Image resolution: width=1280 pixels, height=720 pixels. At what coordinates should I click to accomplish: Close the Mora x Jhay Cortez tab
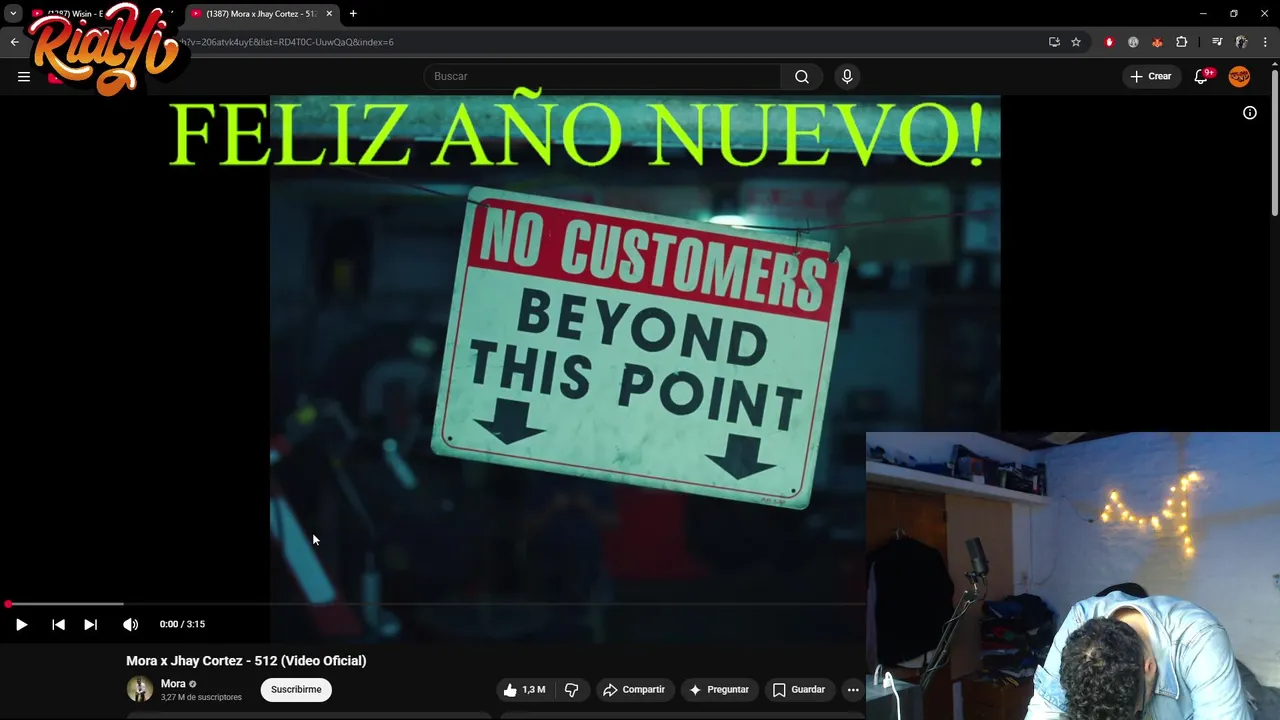[329, 14]
